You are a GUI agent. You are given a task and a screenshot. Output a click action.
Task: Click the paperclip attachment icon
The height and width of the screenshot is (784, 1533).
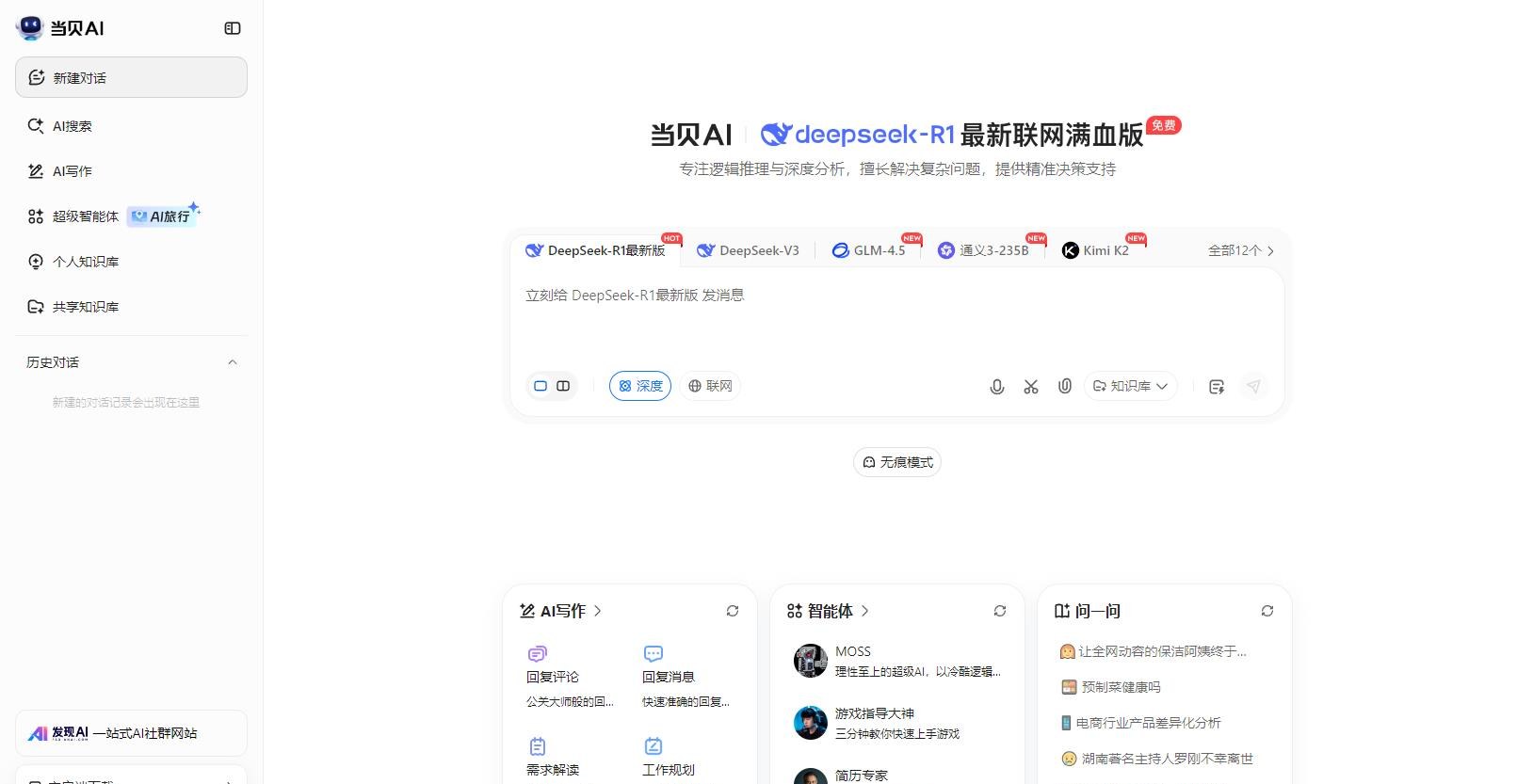[x=1065, y=386]
